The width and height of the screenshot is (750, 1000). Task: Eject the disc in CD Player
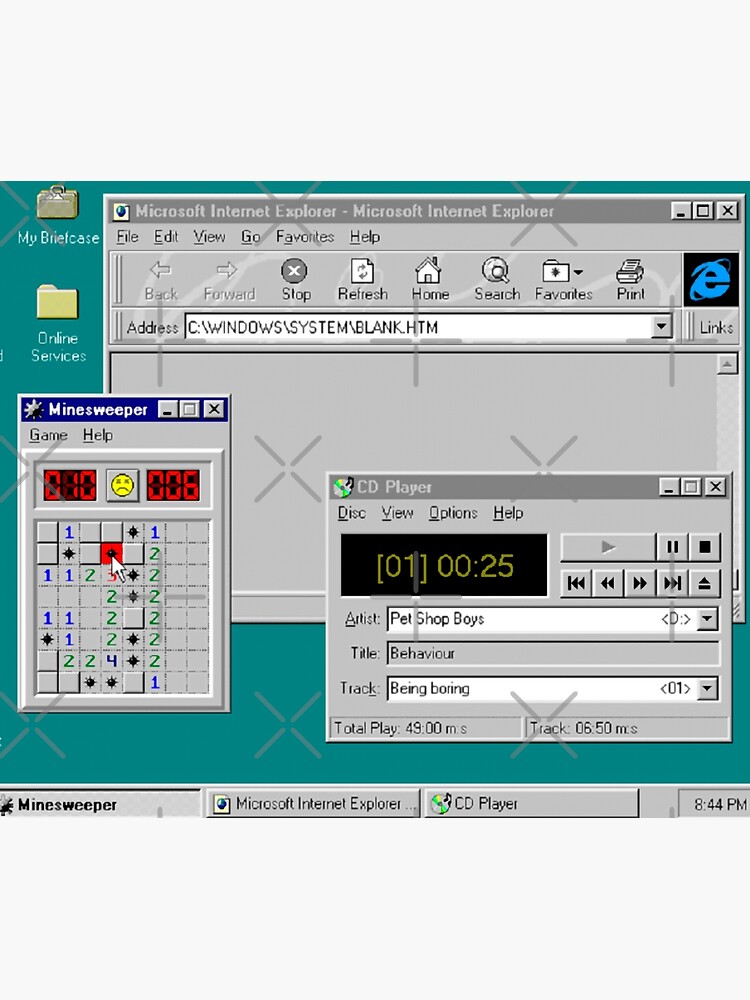tap(705, 583)
